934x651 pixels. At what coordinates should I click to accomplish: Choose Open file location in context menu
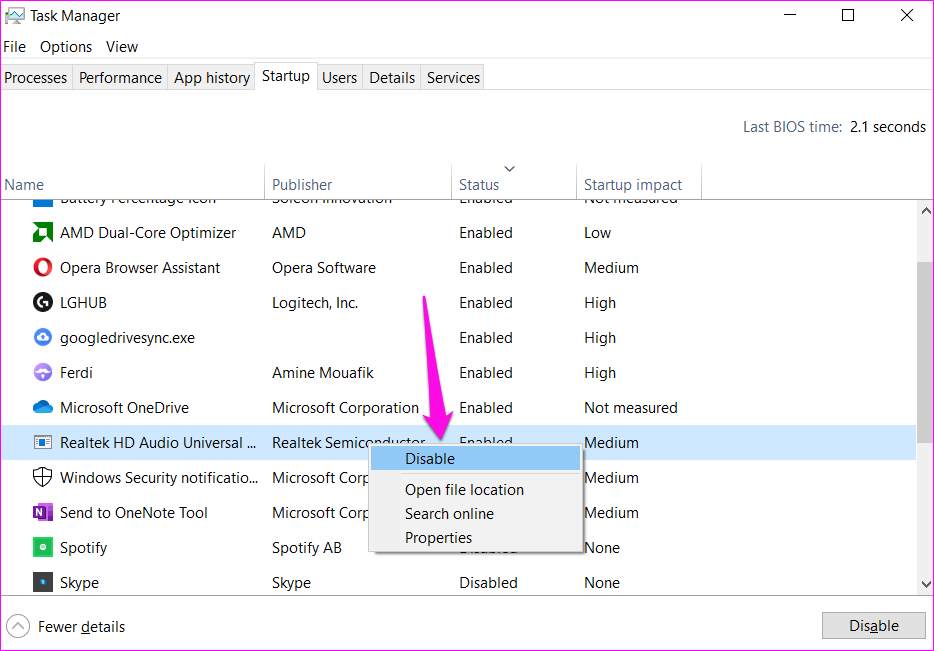click(x=475, y=490)
